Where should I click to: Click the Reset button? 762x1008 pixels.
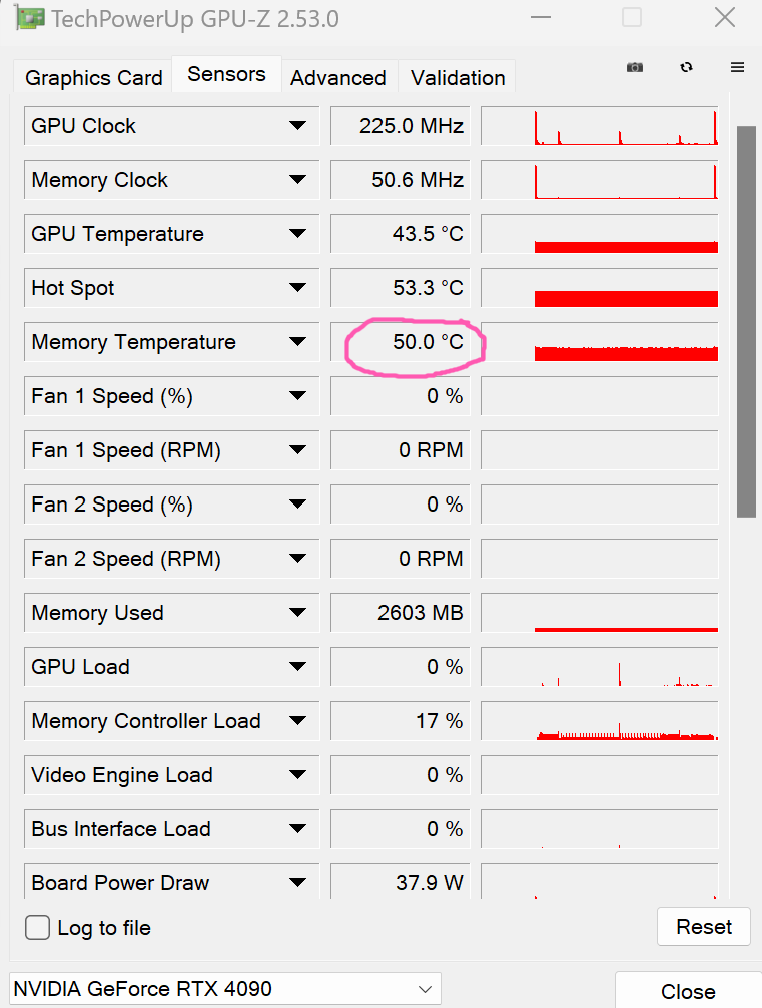coord(703,926)
